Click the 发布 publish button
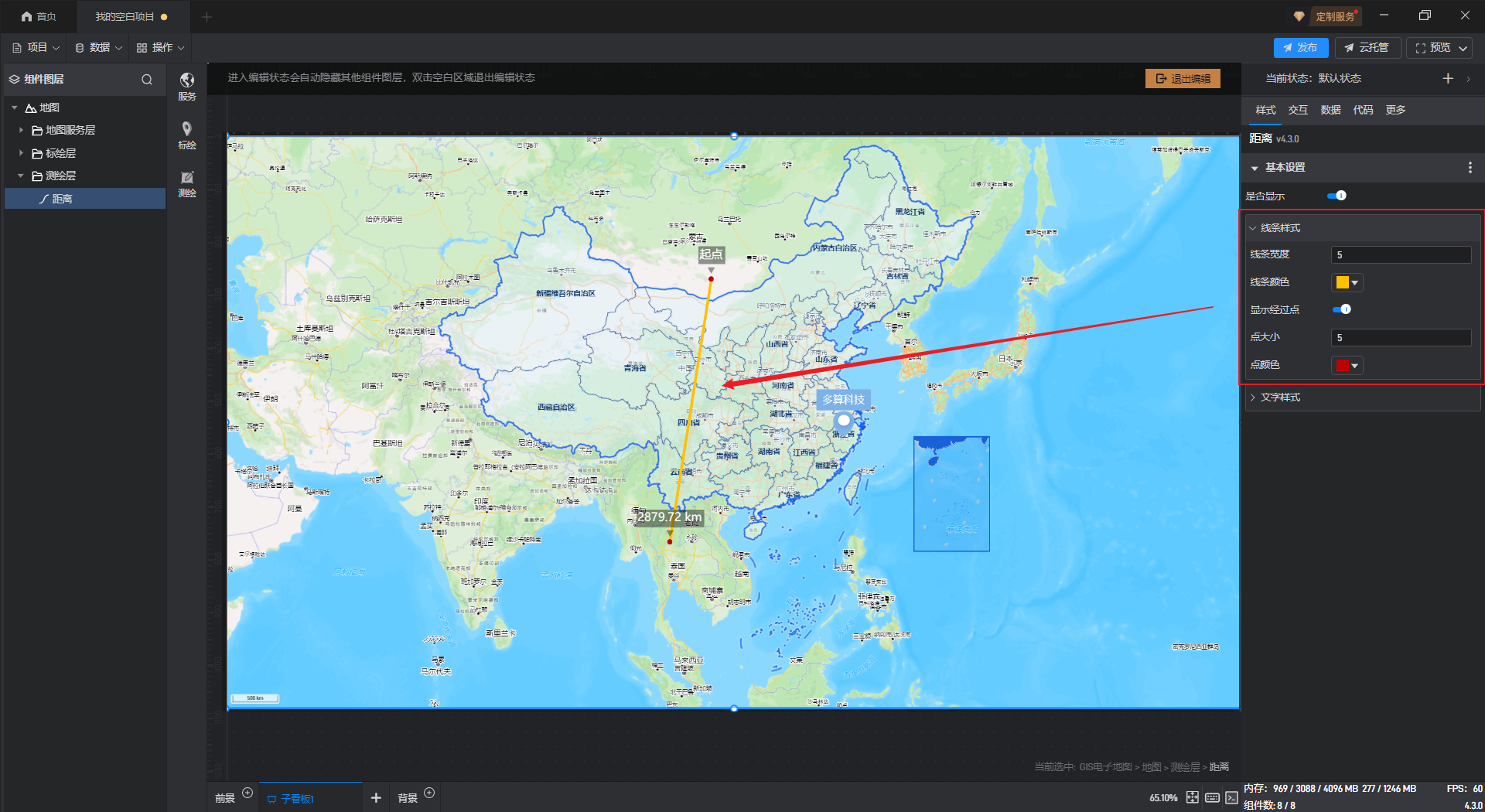The width and height of the screenshot is (1485, 812). coord(1300,48)
